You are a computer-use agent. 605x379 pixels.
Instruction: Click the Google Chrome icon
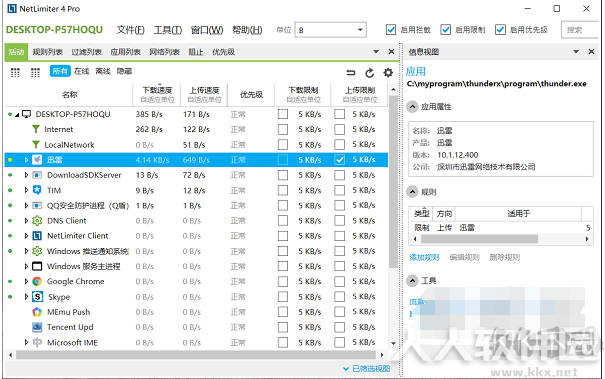click(x=37, y=281)
